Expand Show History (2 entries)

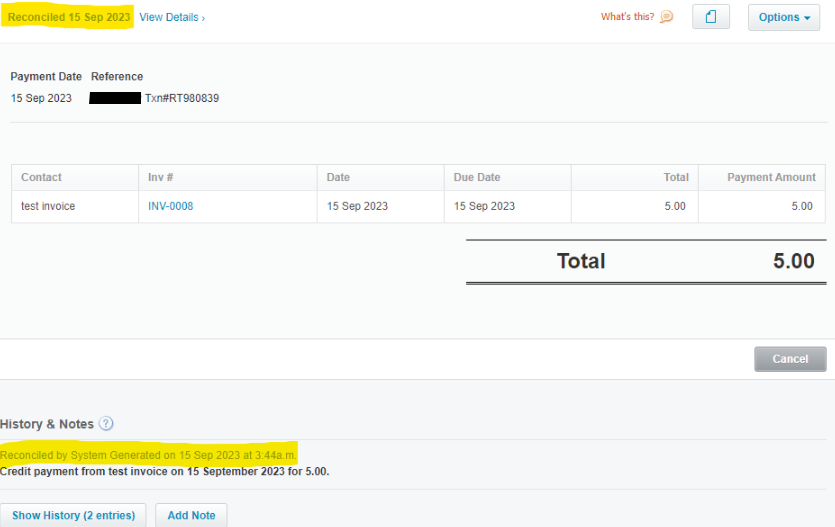(73, 515)
